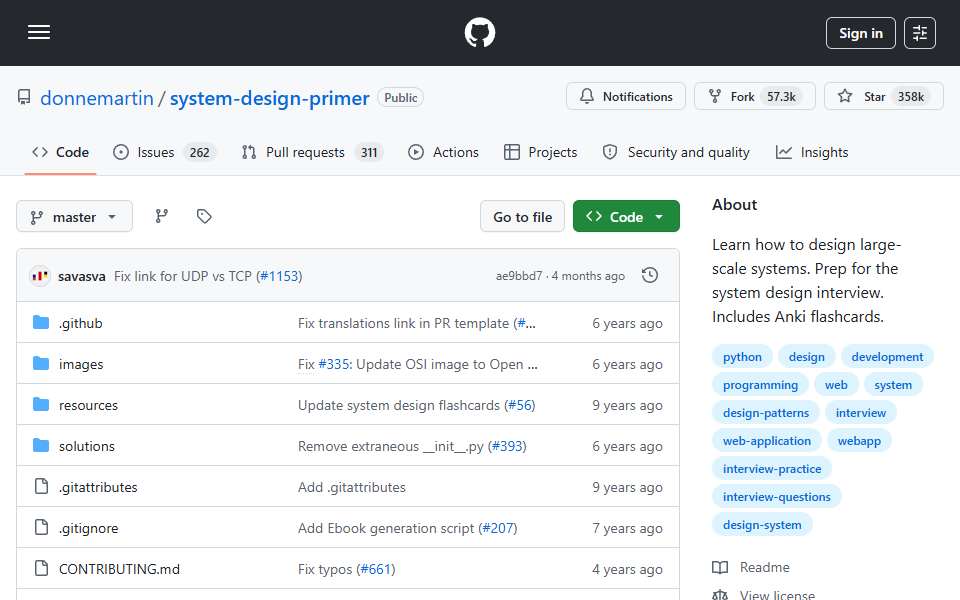This screenshot has height=600, width=960.
Task: Open the .github folder
Action: [81, 323]
